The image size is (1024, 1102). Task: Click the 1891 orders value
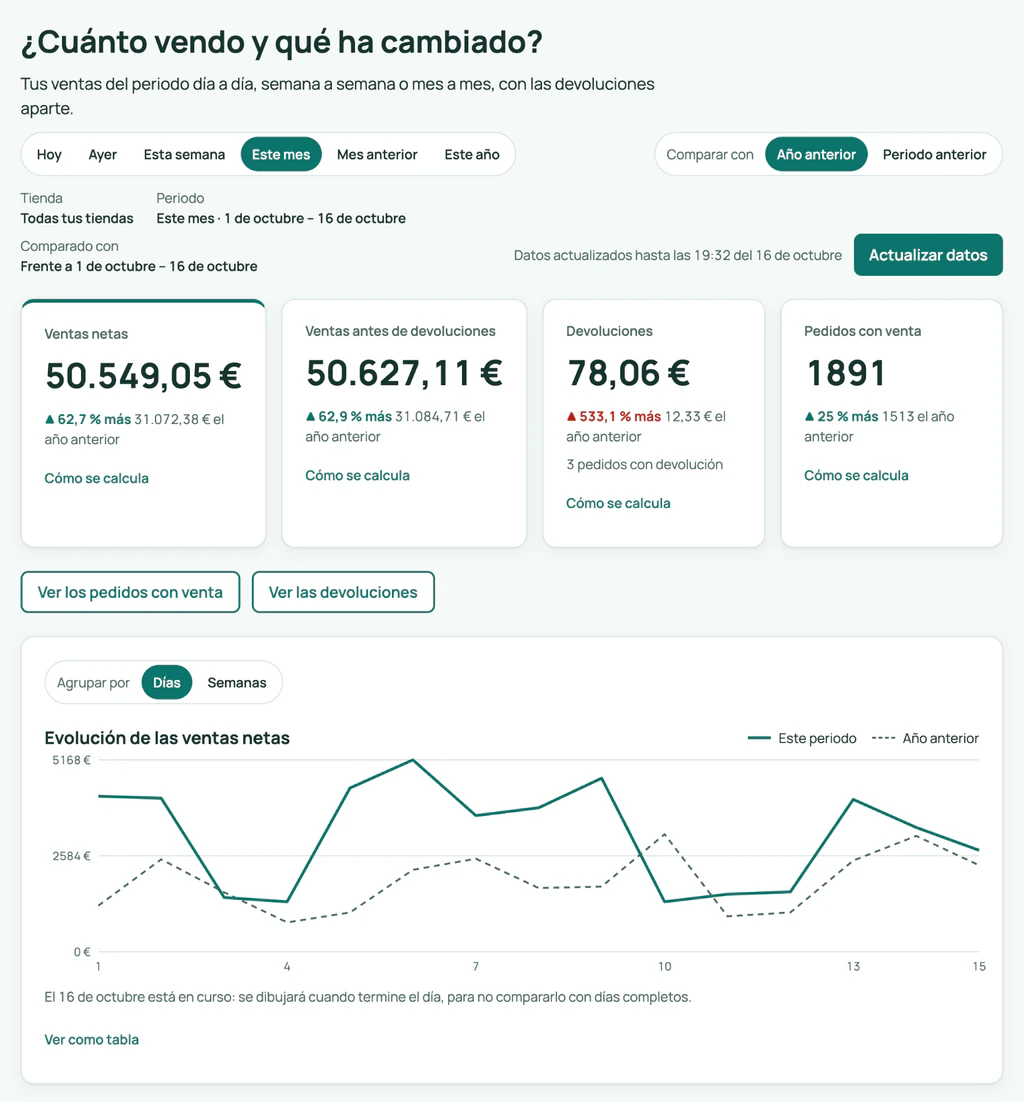tap(845, 372)
